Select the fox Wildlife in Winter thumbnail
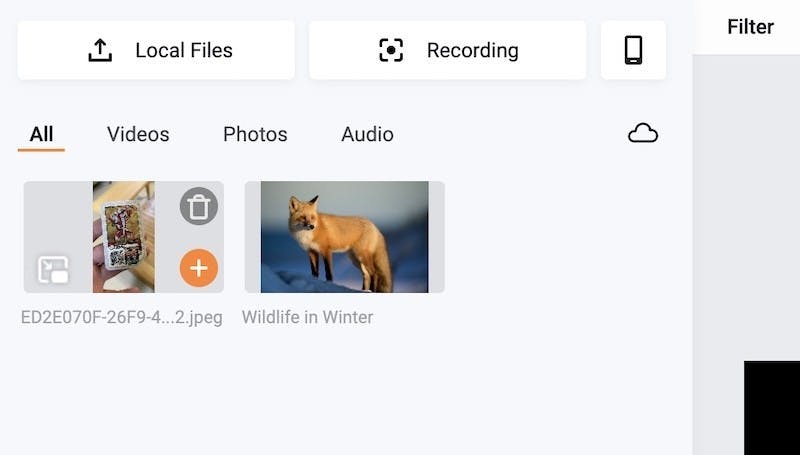 [345, 237]
